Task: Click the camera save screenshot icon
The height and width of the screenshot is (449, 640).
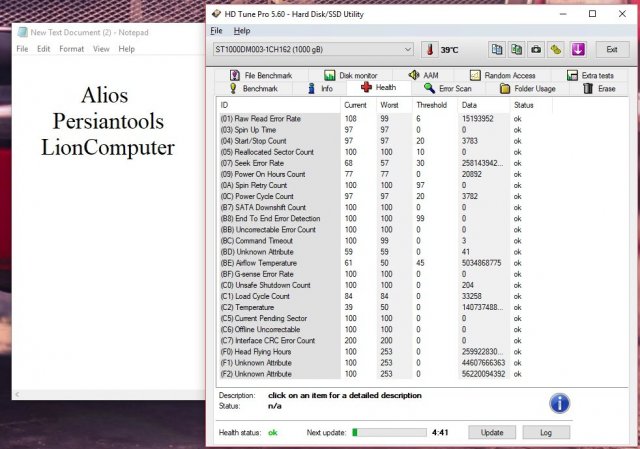Action: coord(536,49)
